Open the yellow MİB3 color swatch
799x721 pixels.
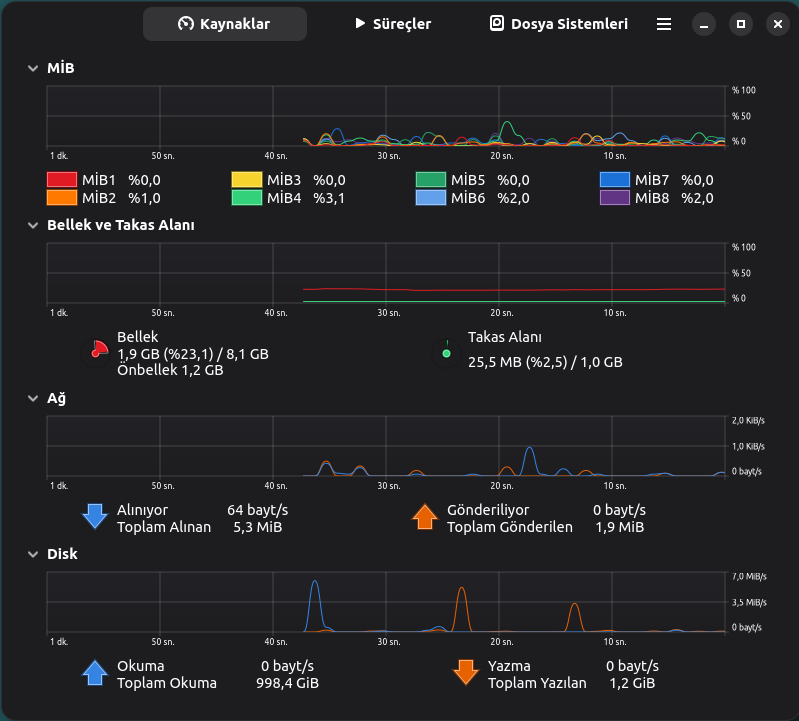[246, 180]
